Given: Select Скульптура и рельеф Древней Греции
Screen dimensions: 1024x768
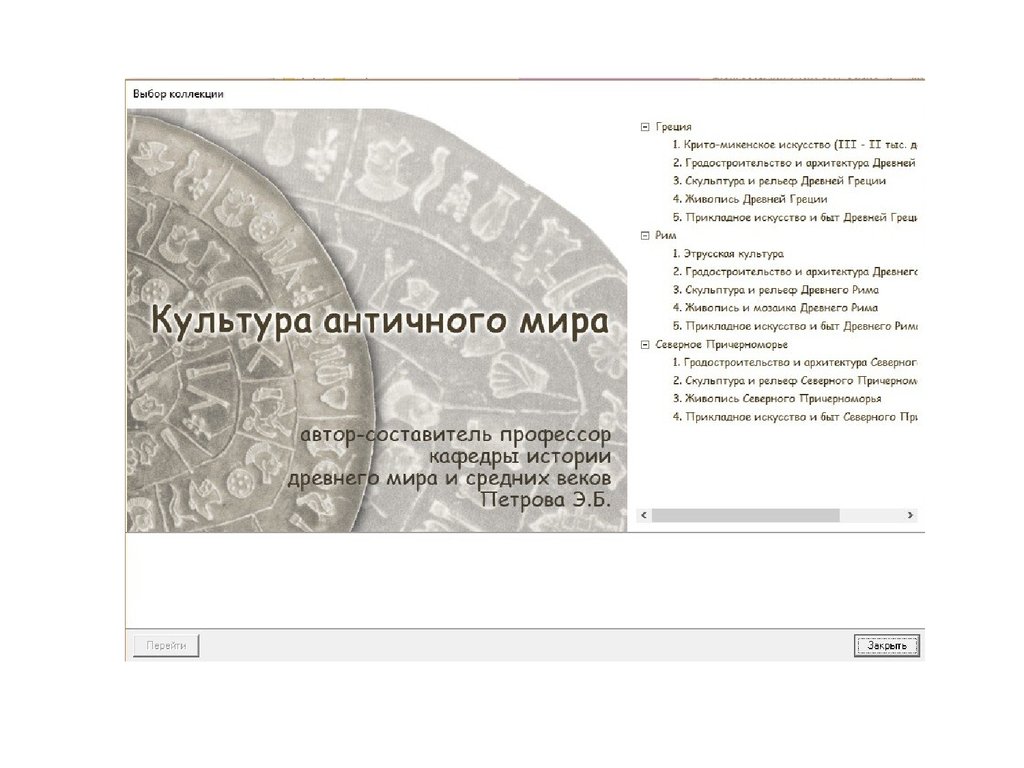Looking at the screenshot, I should point(779,181).
